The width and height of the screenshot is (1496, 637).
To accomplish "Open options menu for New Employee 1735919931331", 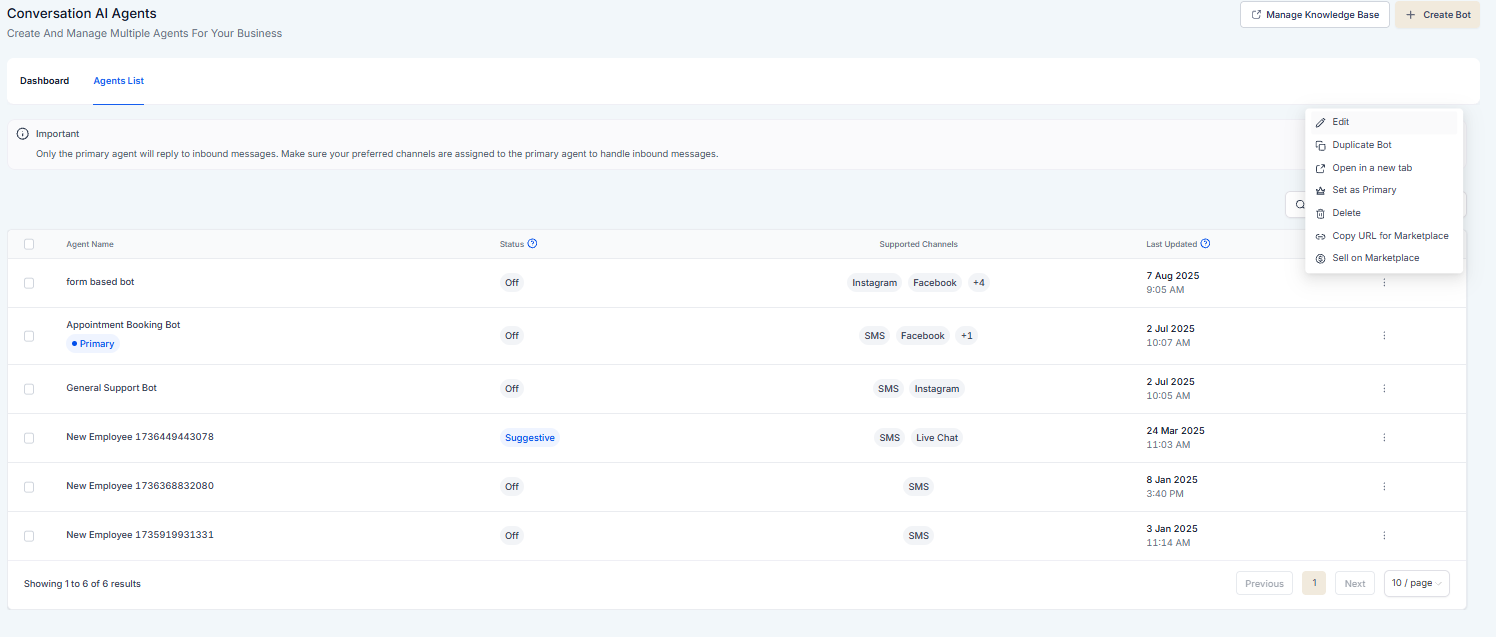I will pos(1384,535).
